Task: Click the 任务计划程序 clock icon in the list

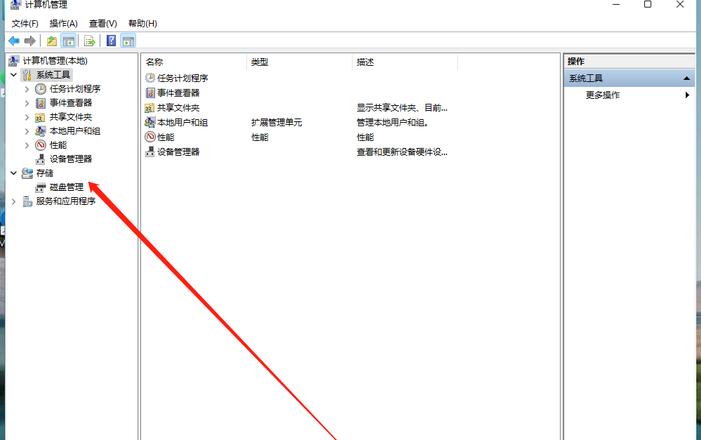Action: coord(150,78)
